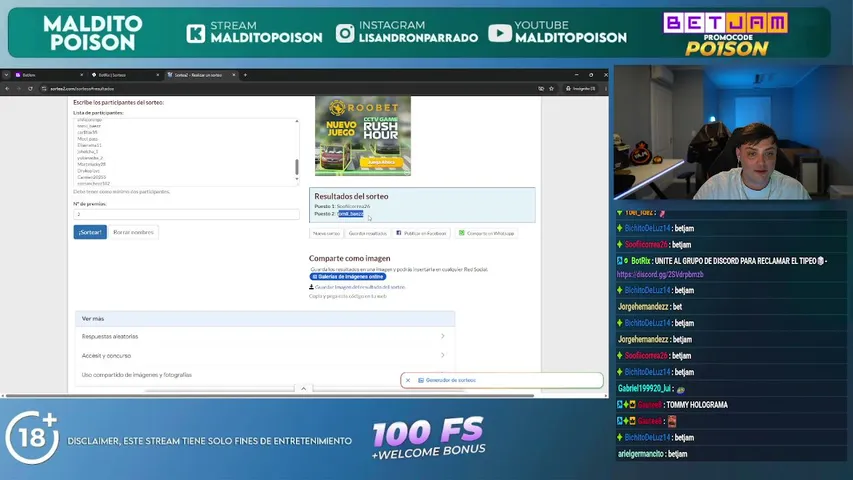This screenshot has width=853, height=480.
Task: Click the ¡Sortear! button
Action: 90,232
